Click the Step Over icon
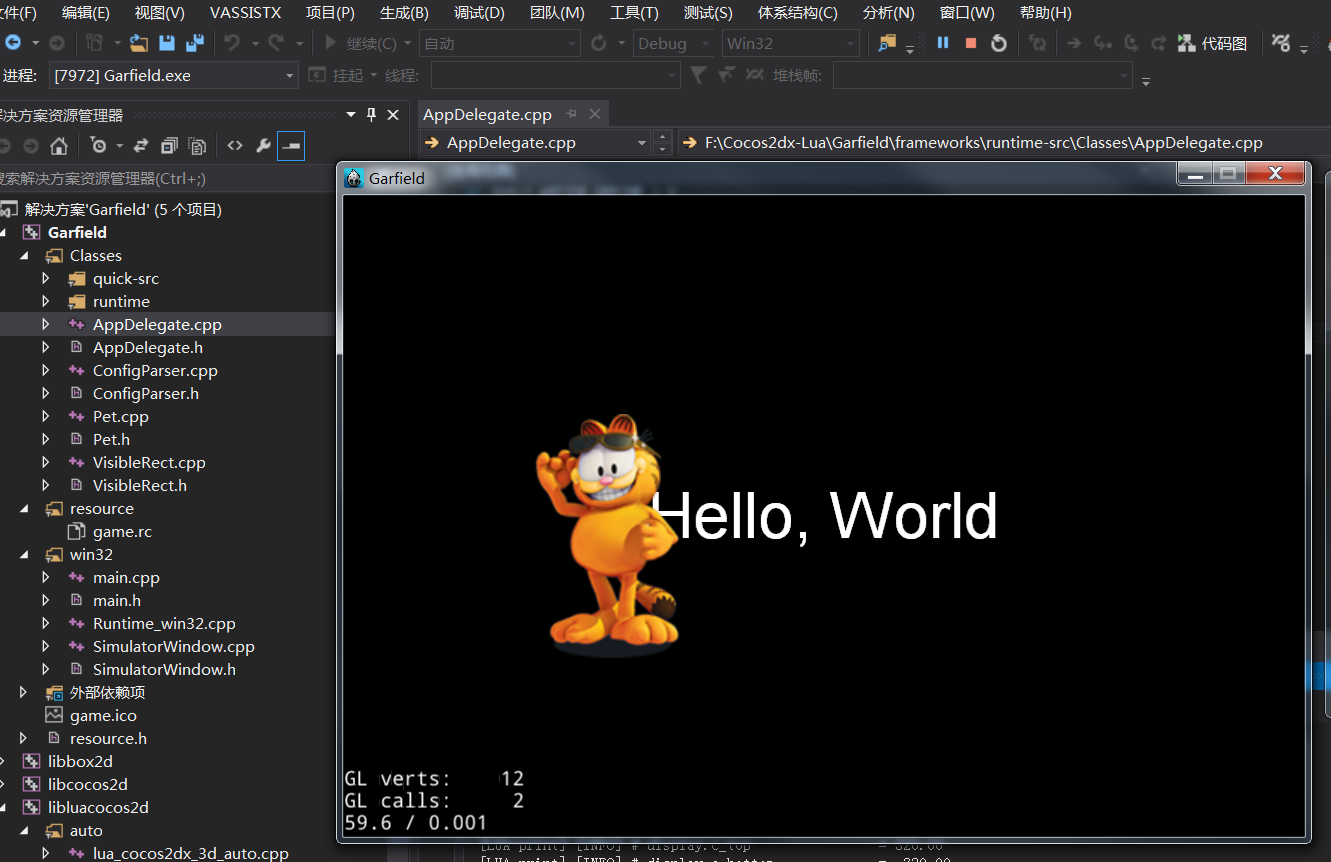 pyautogui.click(x=1131, y=43)
